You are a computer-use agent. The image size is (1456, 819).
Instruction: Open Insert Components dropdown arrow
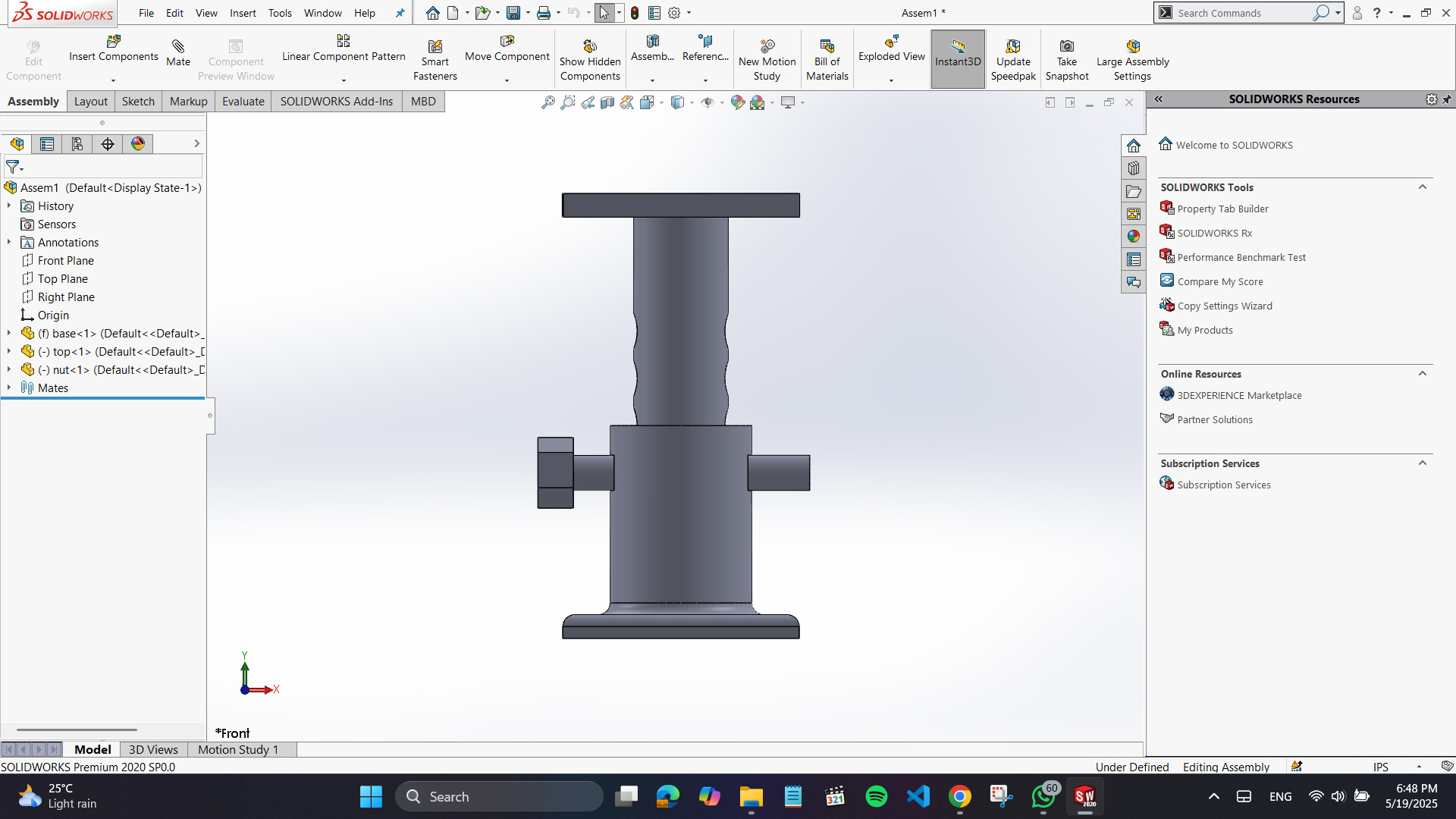[113, 80]
